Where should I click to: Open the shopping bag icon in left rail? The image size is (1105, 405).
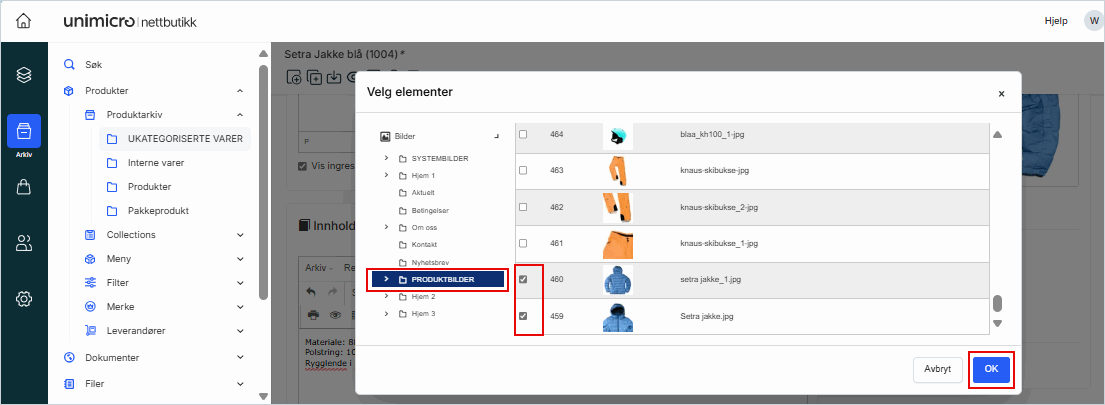(24, 187)
